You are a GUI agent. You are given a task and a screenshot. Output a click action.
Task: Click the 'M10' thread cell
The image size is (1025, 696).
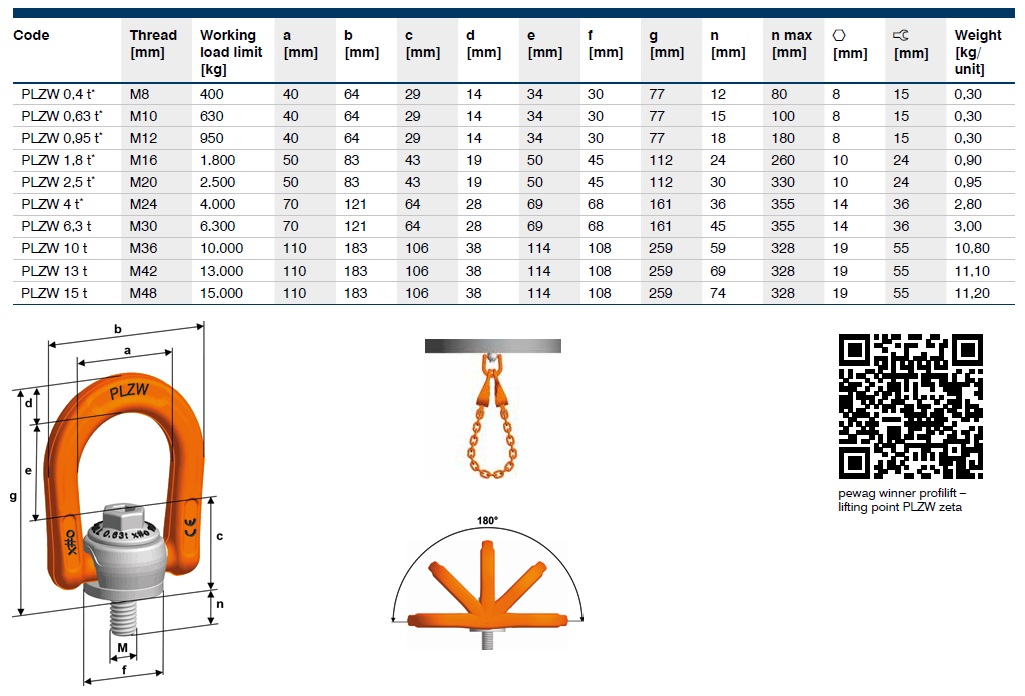pyautogui.click(x=143, y=116)
